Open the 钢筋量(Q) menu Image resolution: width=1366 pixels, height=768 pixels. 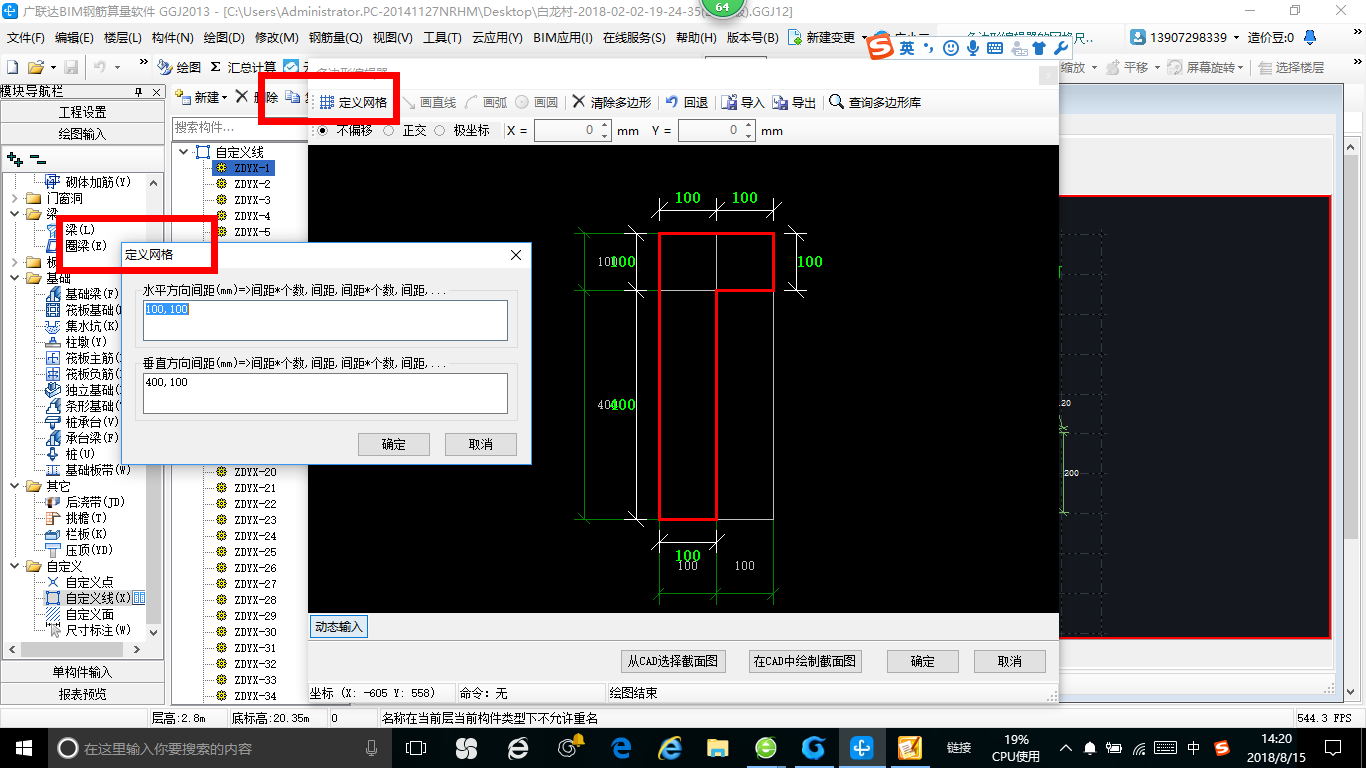pyautogui.click(x=335, y=37)
